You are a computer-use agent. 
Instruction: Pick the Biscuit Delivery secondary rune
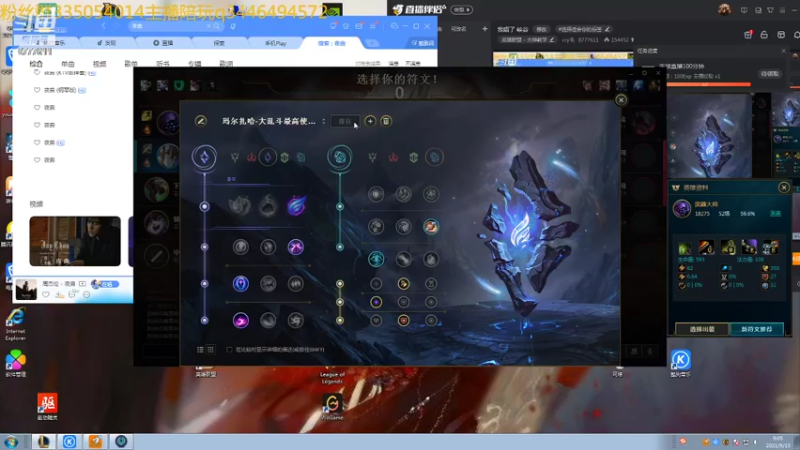[431, 227]
